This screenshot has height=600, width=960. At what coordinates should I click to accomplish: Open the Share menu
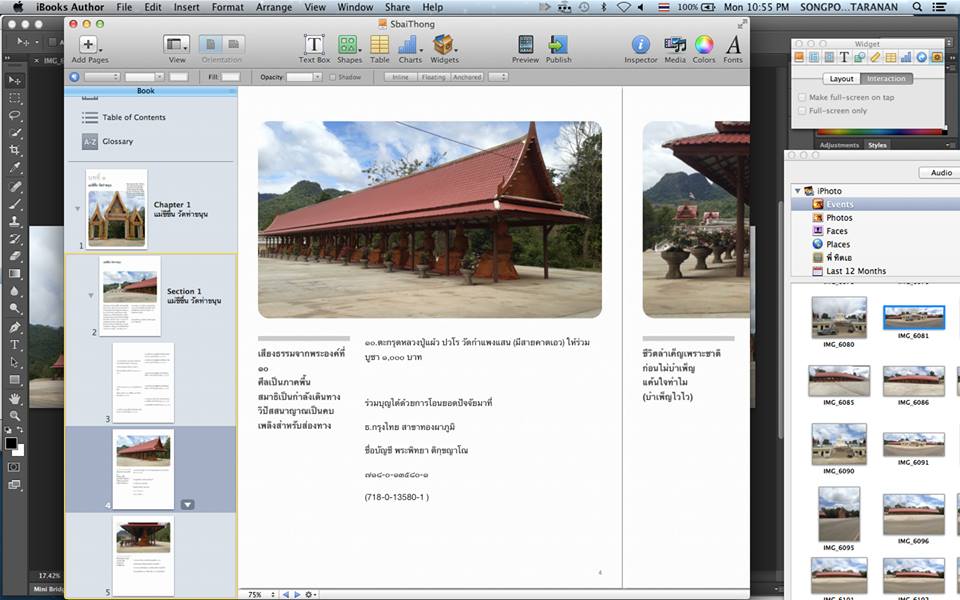coord(397,7)
